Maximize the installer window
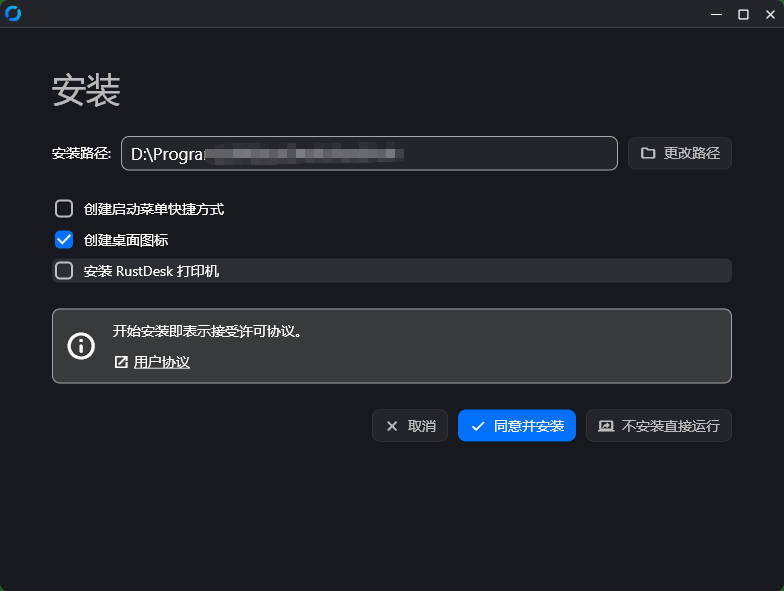The width and height of the screenshot is (784, 591). point(743,14)
